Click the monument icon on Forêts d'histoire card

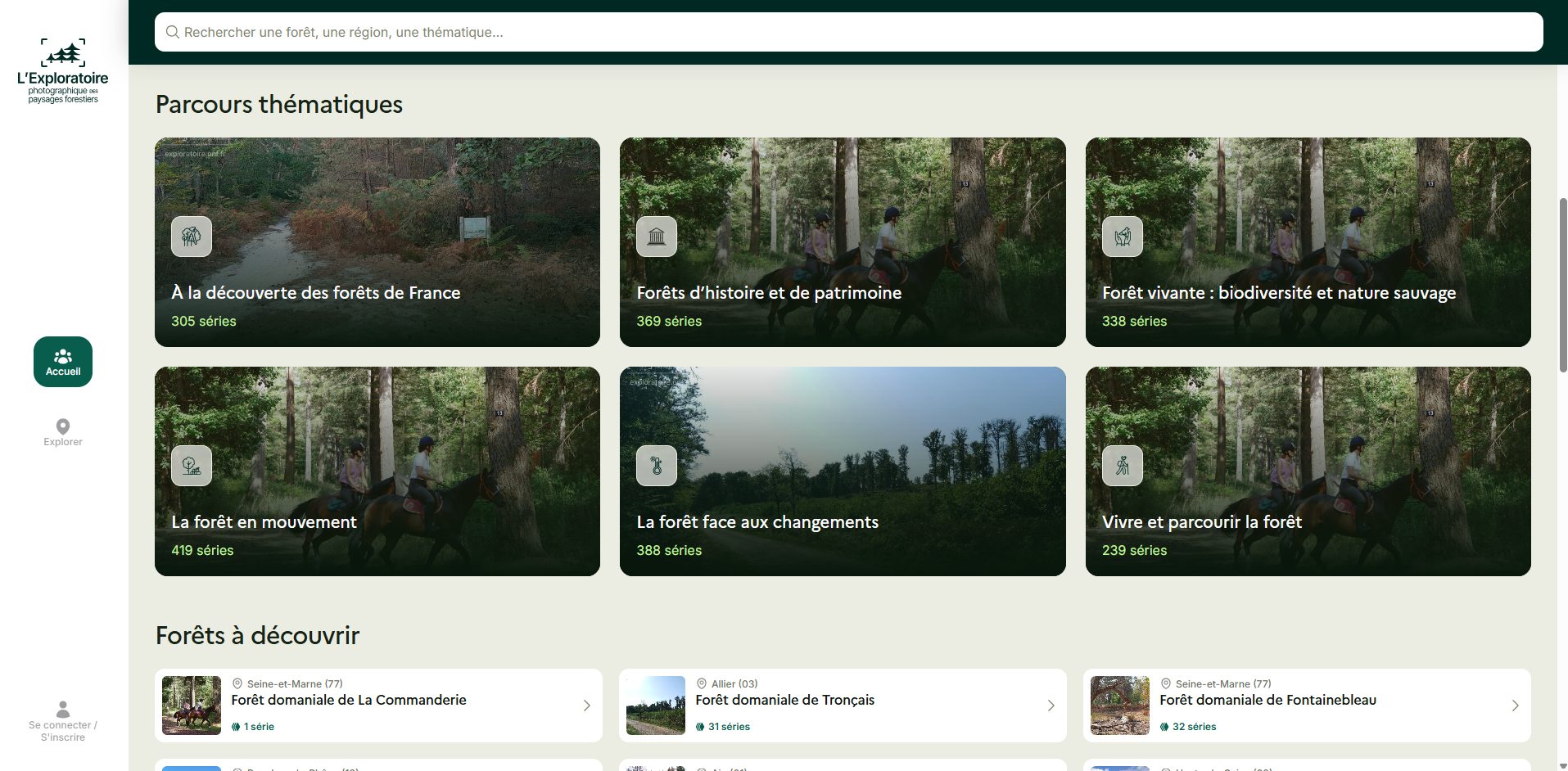point(657,237)
